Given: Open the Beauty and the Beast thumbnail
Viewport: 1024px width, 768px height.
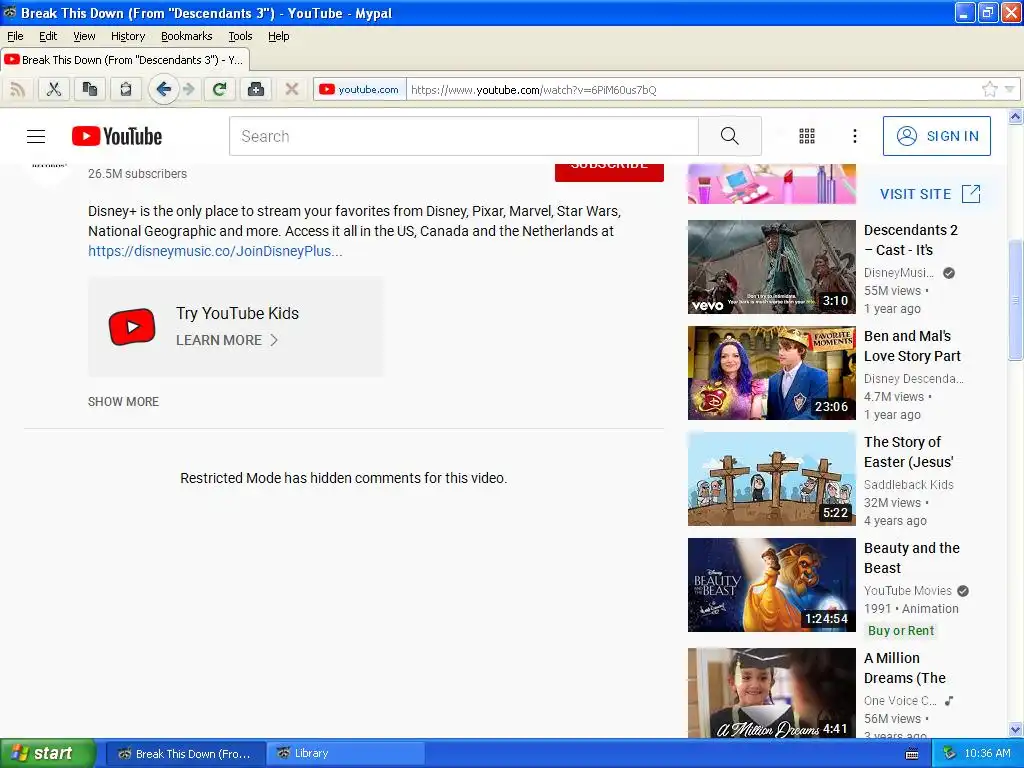Looking at the screenshot, I should (x=771, y=585).
